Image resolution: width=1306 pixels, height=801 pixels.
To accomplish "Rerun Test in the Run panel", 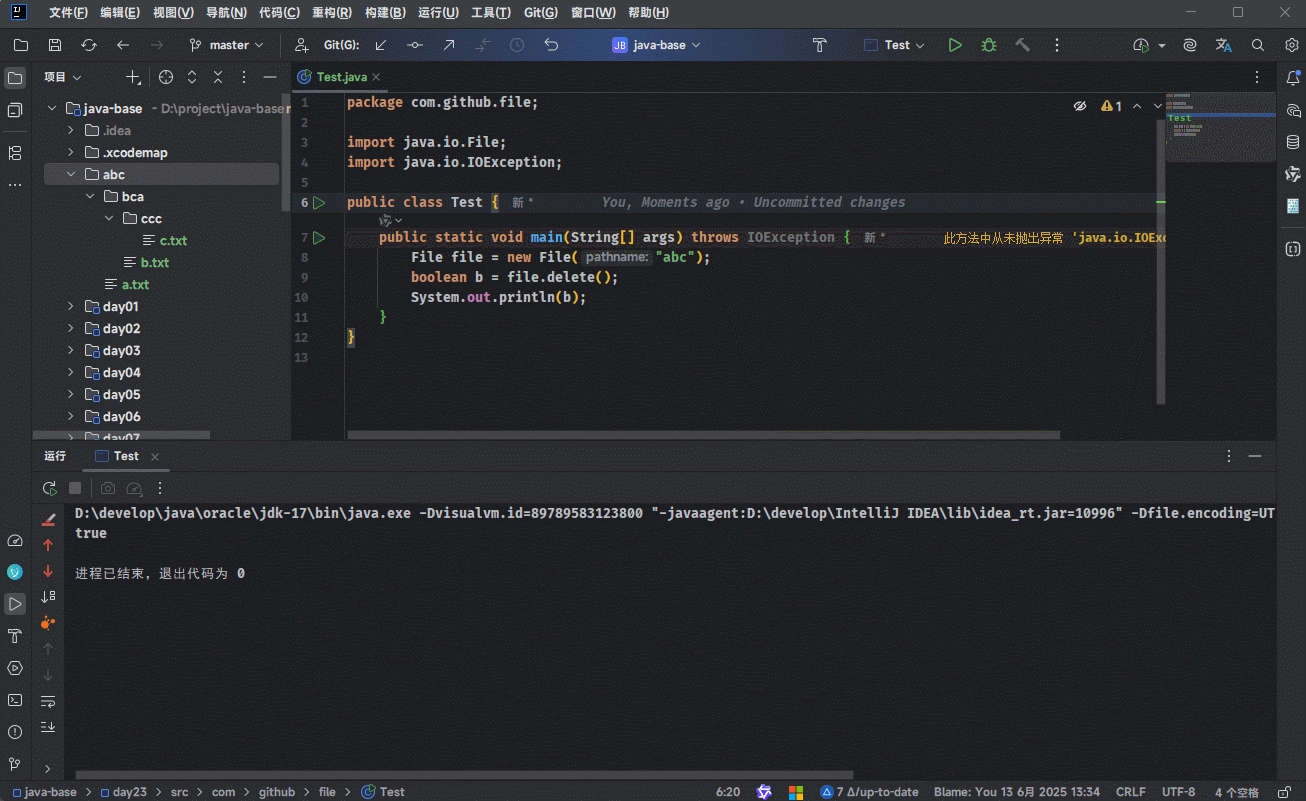I will (49, 488).
